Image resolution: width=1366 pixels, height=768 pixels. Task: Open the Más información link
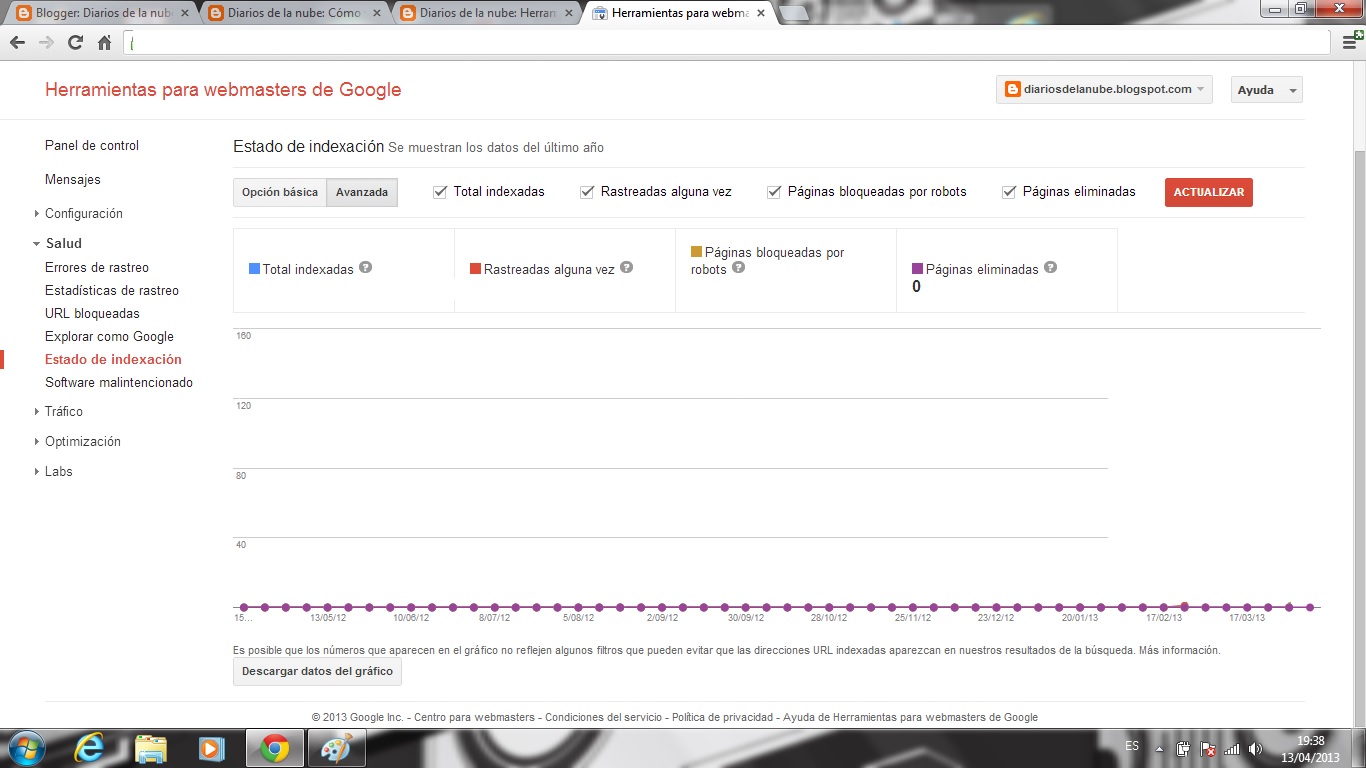click(x=1179, y=650)
